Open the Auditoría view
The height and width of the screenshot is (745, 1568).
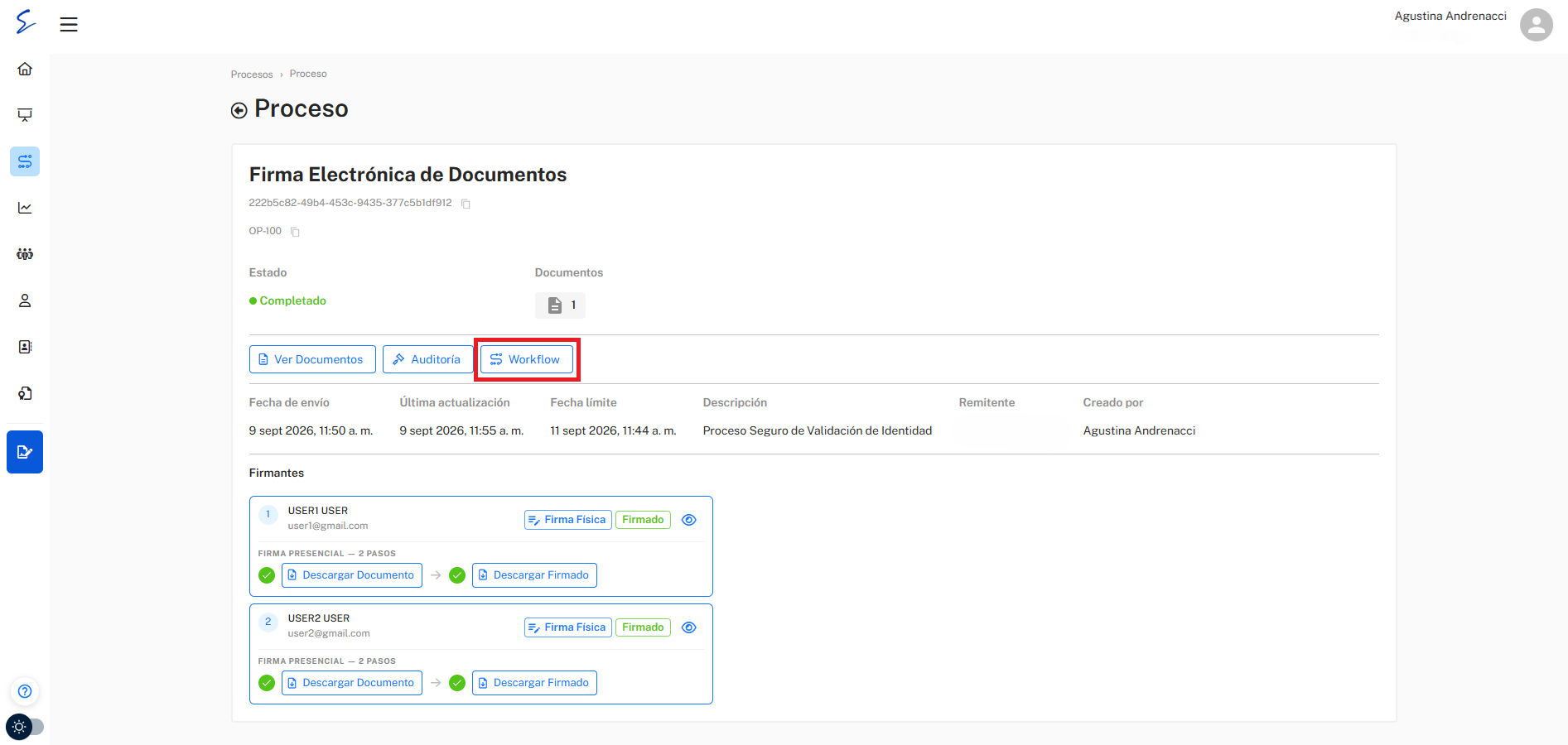(427, 359)
